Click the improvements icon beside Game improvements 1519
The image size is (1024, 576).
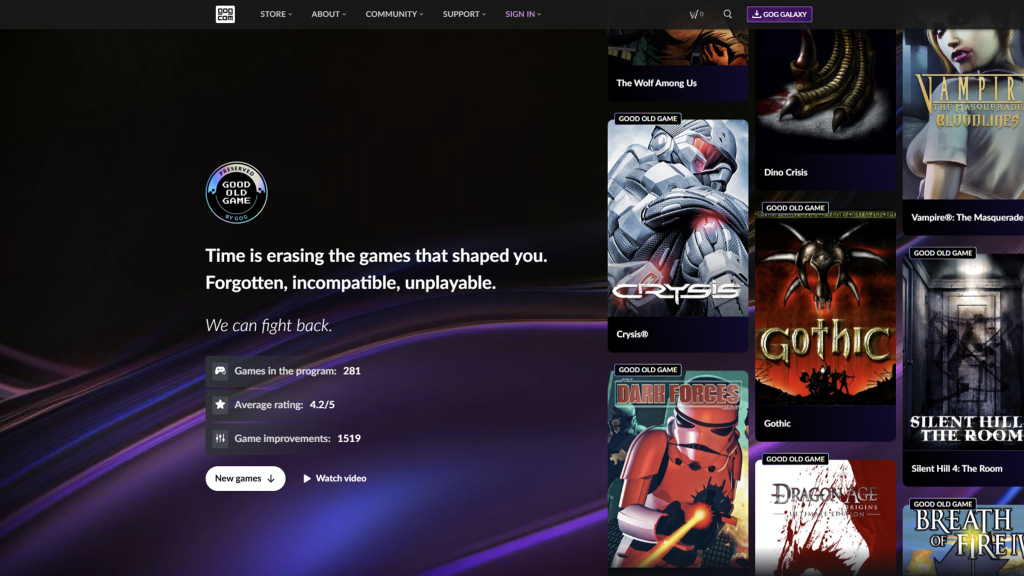pyautogui.click(x=220, y=438)
